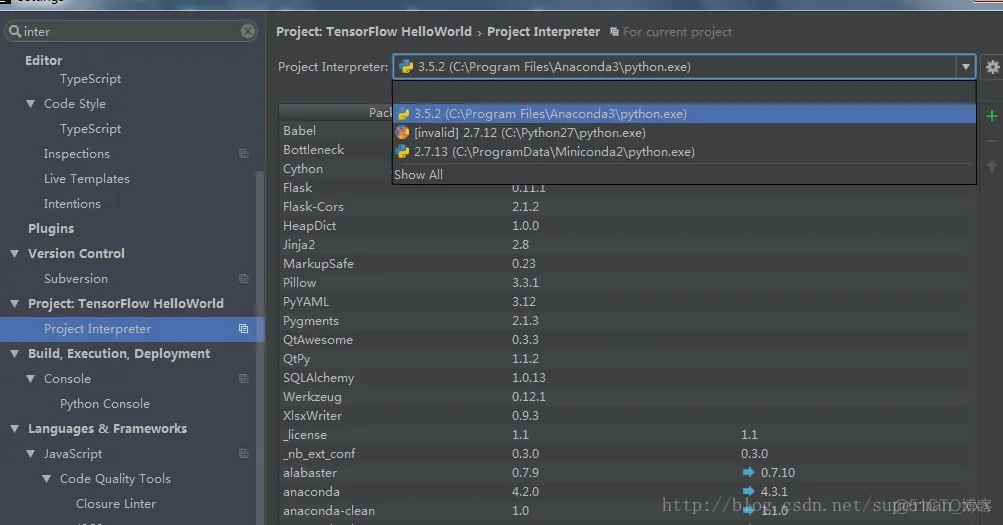
Task: Select TypeScript under Code Style
Action: coord(90,129)
